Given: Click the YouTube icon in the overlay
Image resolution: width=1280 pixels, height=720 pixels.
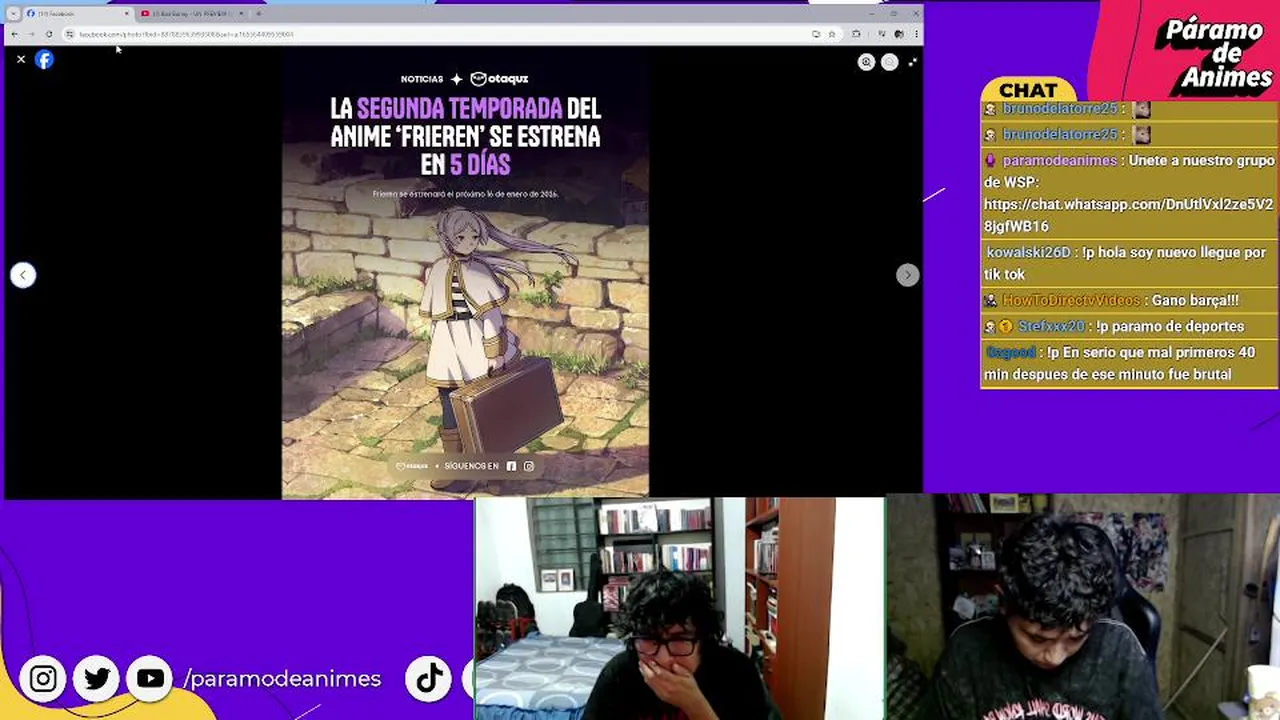Looking at the screenshot, I should 151,679.
